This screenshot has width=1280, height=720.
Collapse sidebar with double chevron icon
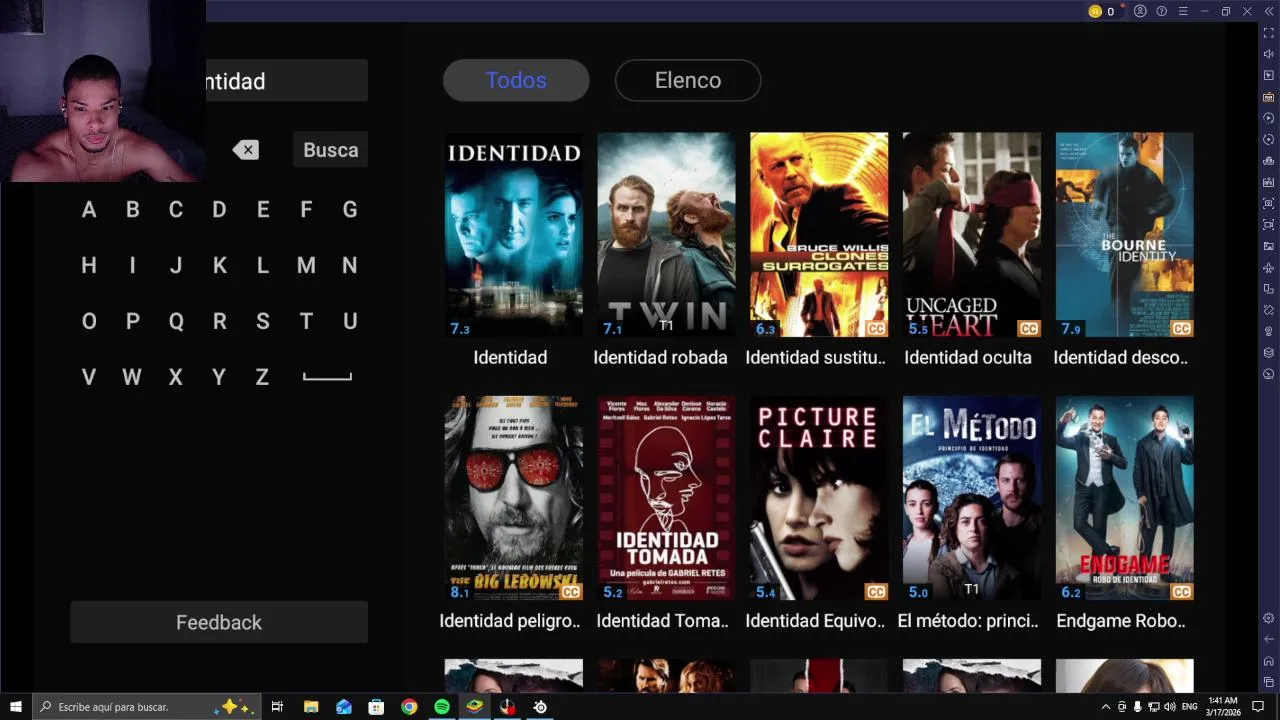tap(1268, 11)
